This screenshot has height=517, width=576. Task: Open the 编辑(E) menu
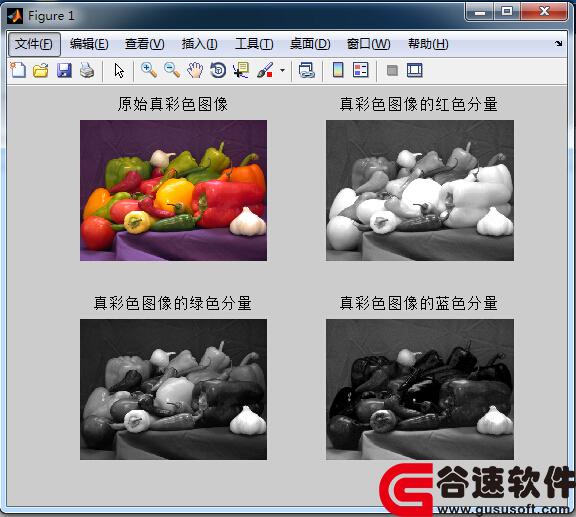pos(89,44)
